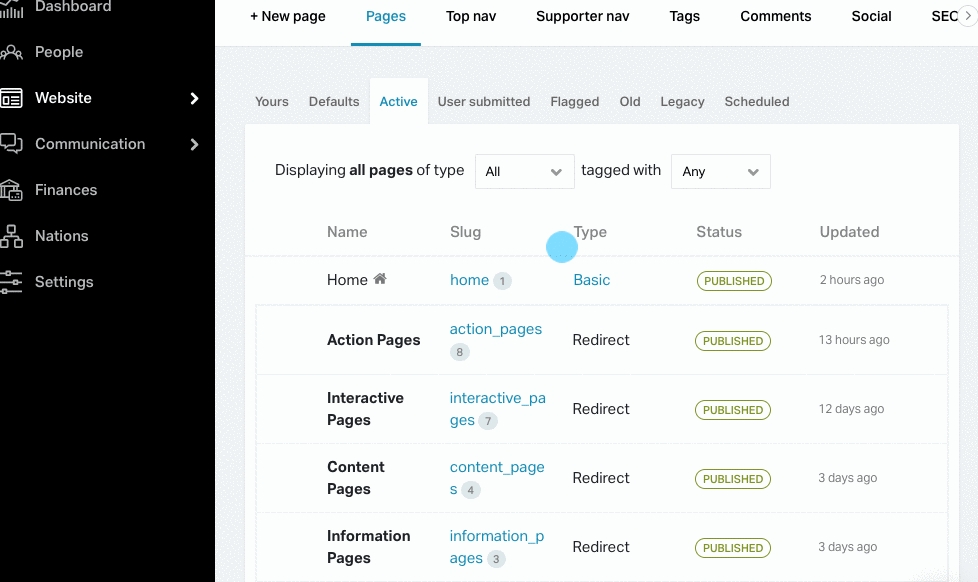978x582 pixels.
Task: Open Settings from the sidebar
Action: 64,282
